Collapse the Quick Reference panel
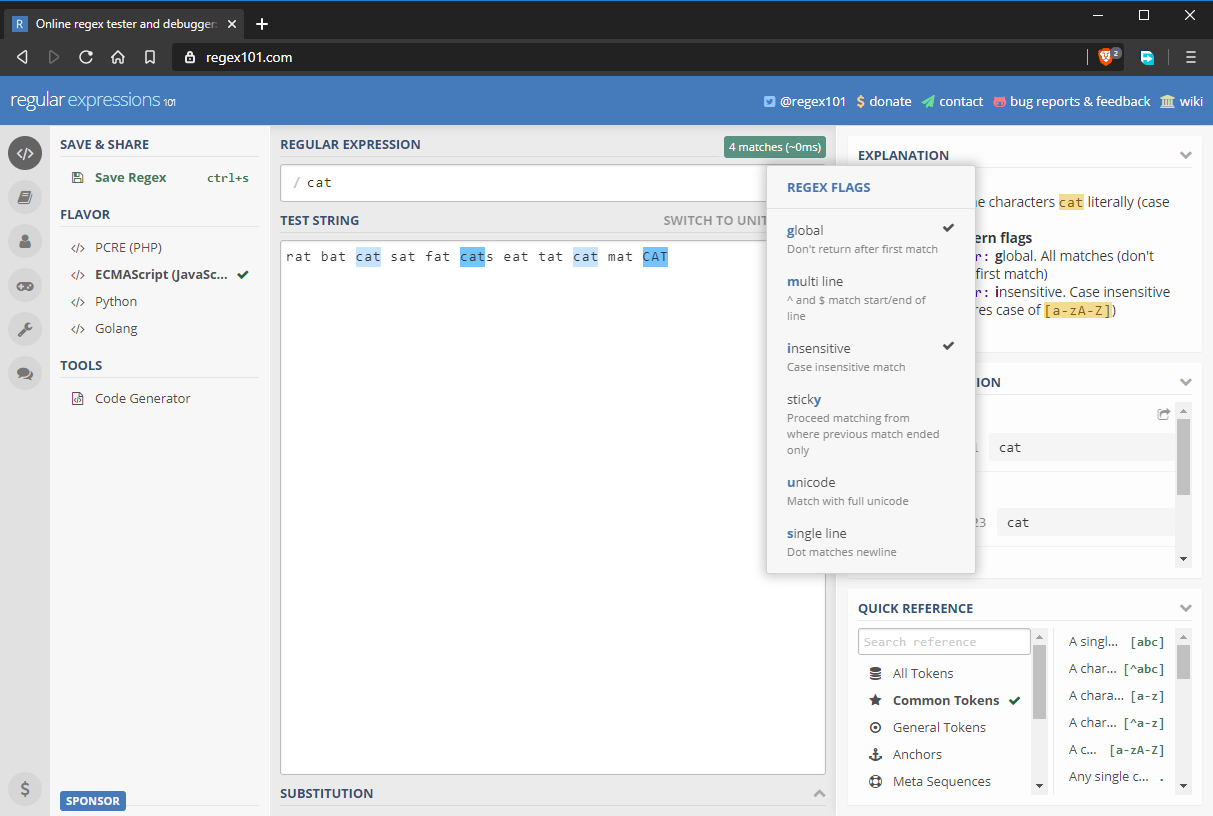The width and height of the screenshot is (1213, 816). click(x=1185, y=608)
